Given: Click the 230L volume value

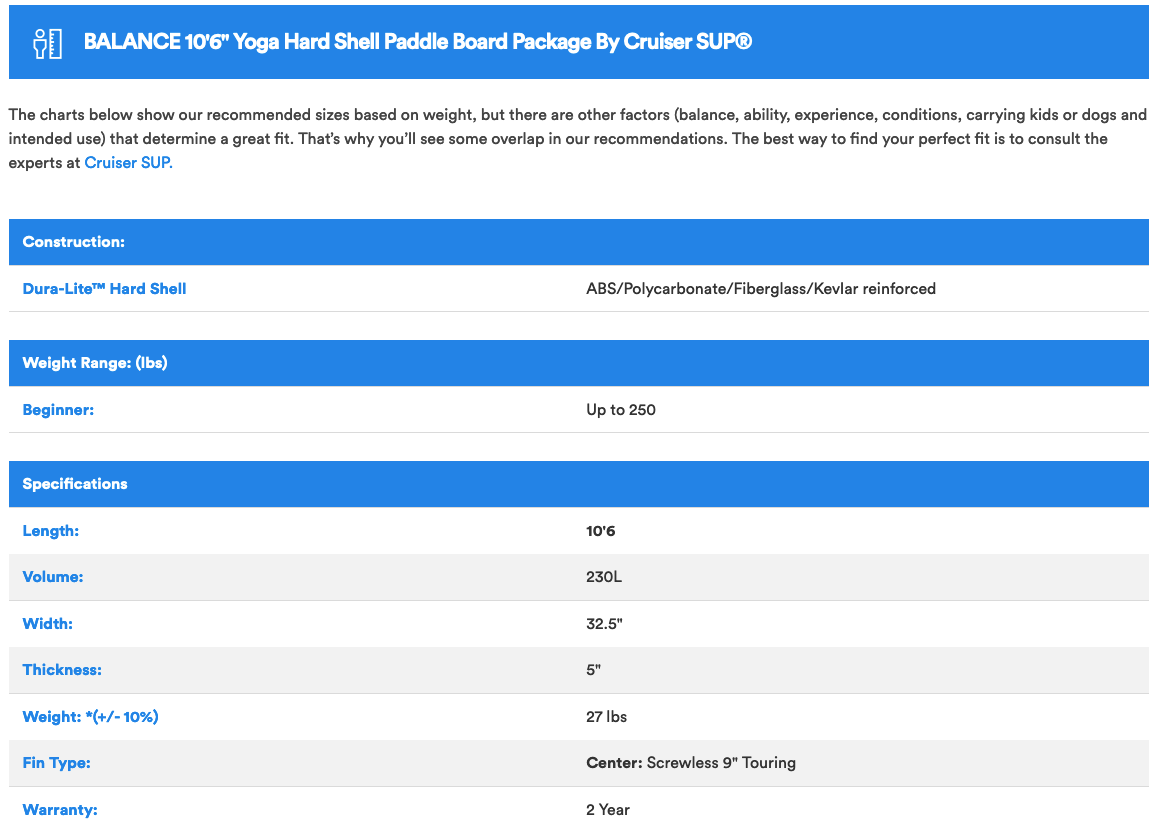Looking at the screenshot, I should point(605,577).
